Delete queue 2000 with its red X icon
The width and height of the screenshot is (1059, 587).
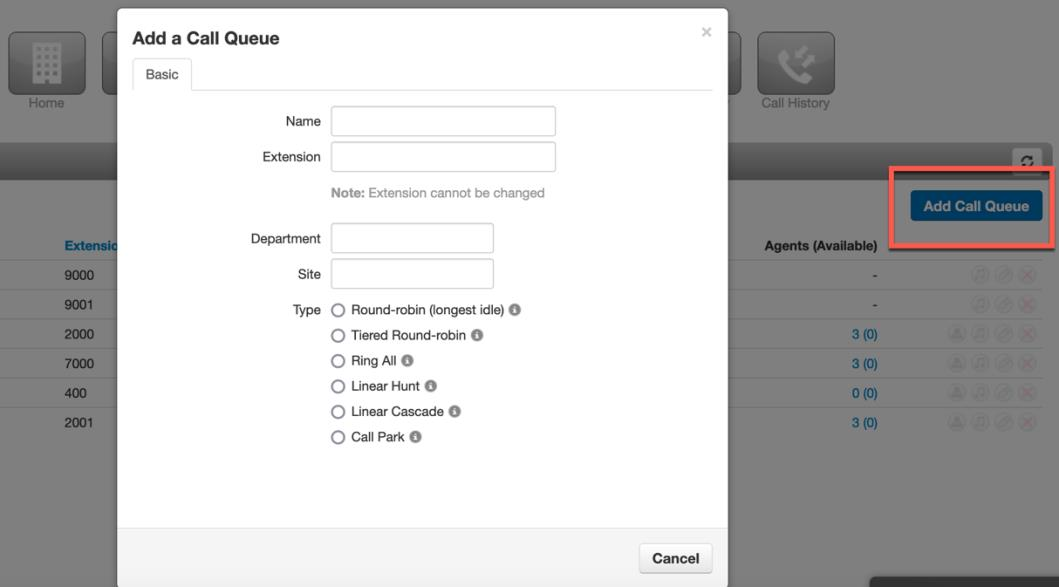(x=1027, y=334)
